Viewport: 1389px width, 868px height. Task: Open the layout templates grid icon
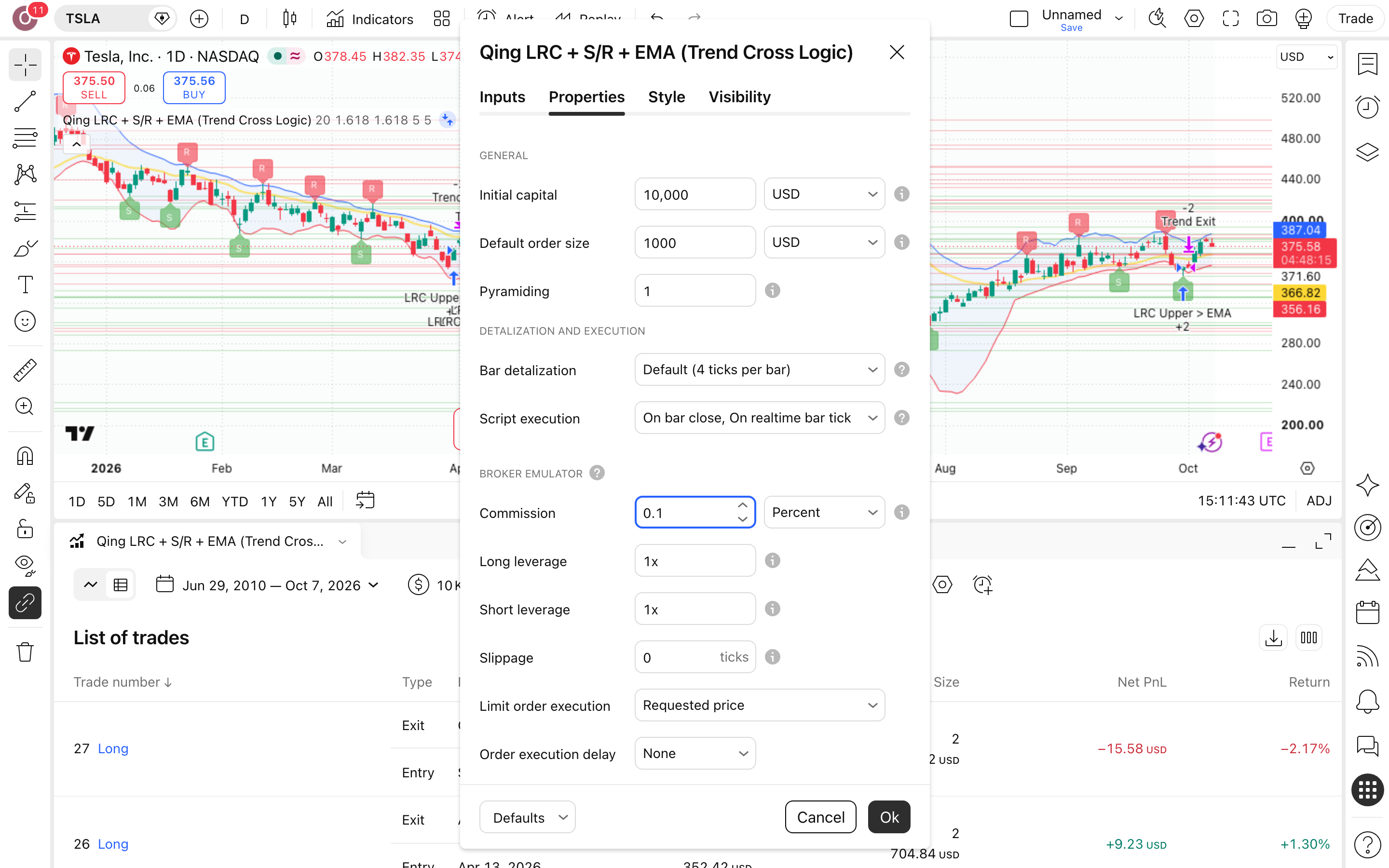441,19
